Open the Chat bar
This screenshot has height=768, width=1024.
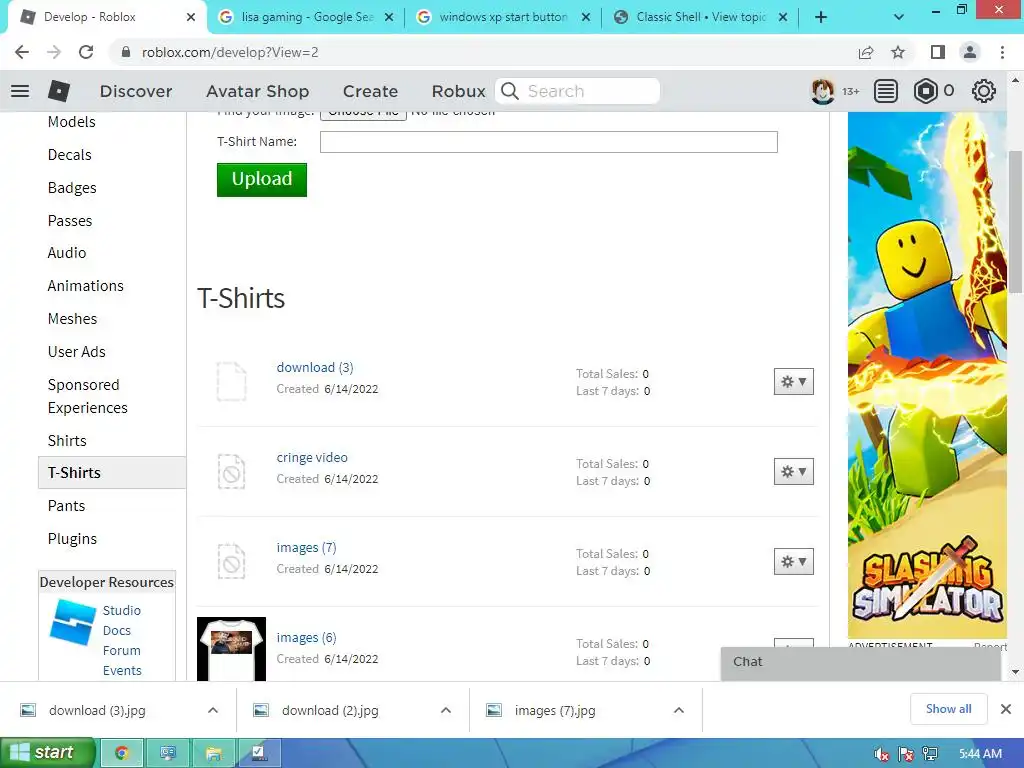(x=861, y=663)
